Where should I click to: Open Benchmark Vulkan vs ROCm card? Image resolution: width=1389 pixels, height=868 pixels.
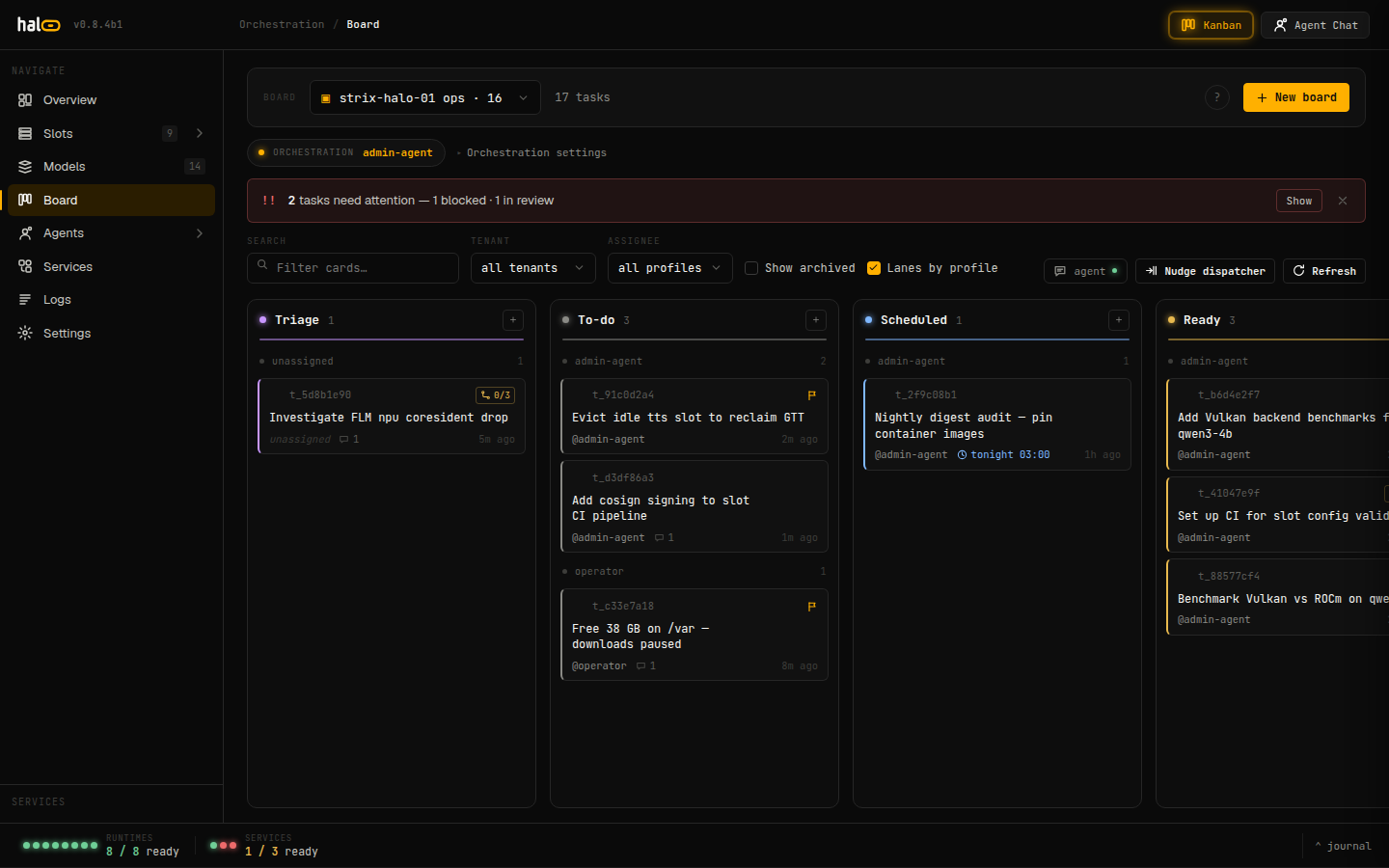tap(1277, 598)
